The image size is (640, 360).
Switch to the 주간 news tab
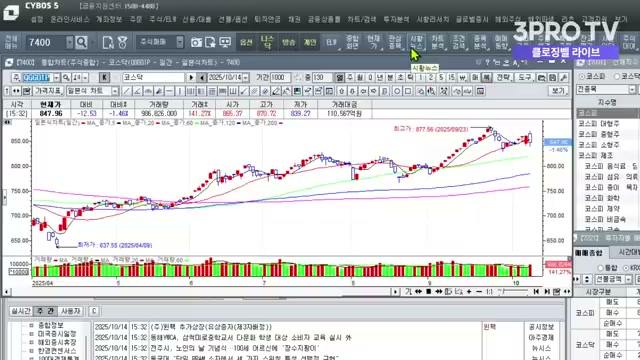point(45,311)
